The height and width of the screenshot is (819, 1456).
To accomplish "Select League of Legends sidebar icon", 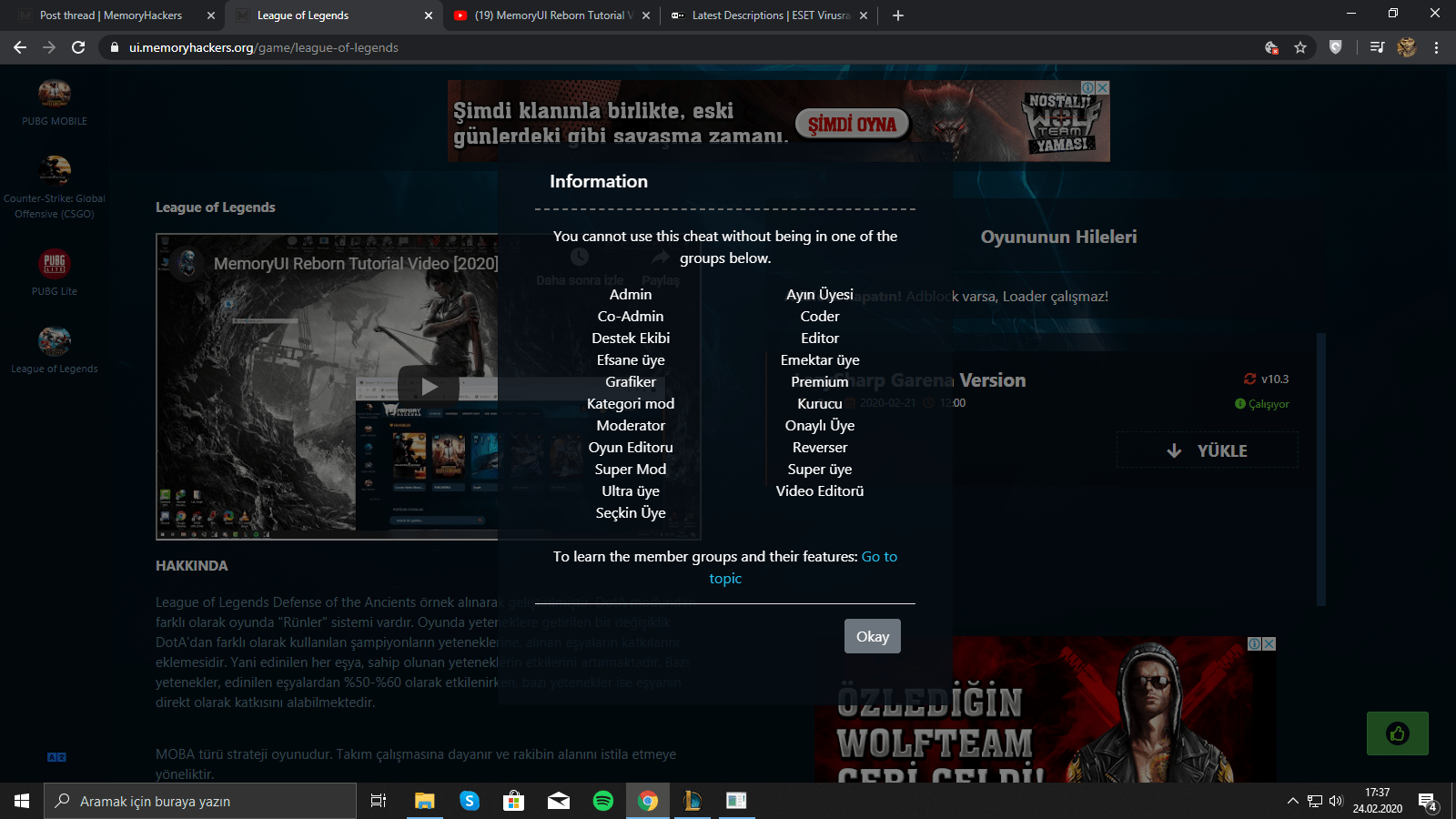I will 55,341.
